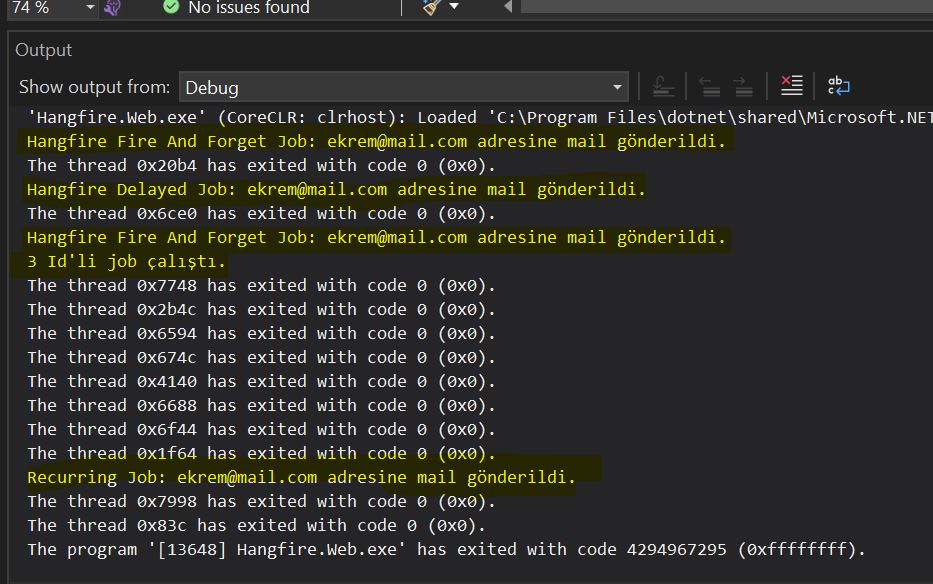The height and width of the screenshot is (584, 933).
Task: Click the thread 0x83c exited line
Action: click(256, 525)
